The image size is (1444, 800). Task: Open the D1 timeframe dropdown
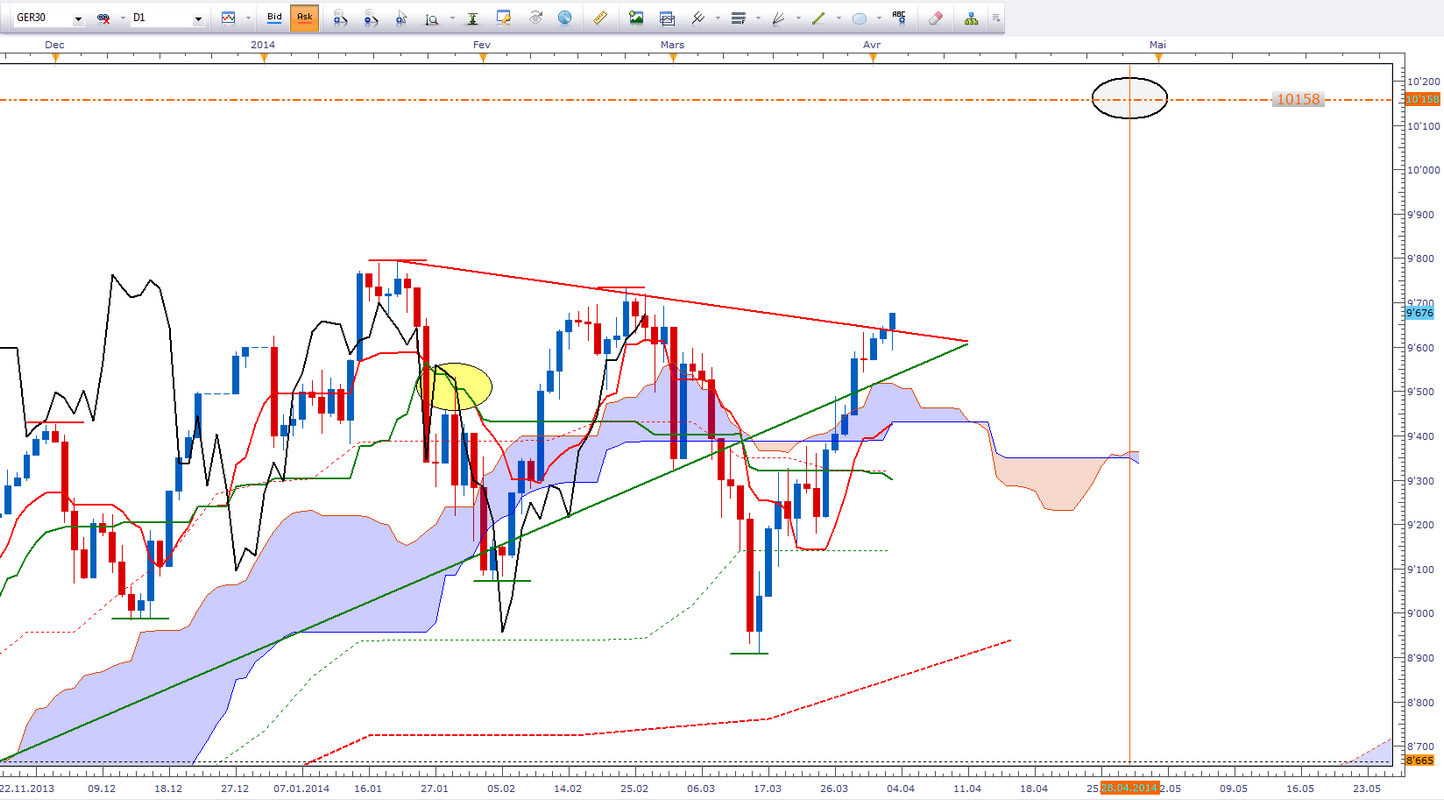198,19
